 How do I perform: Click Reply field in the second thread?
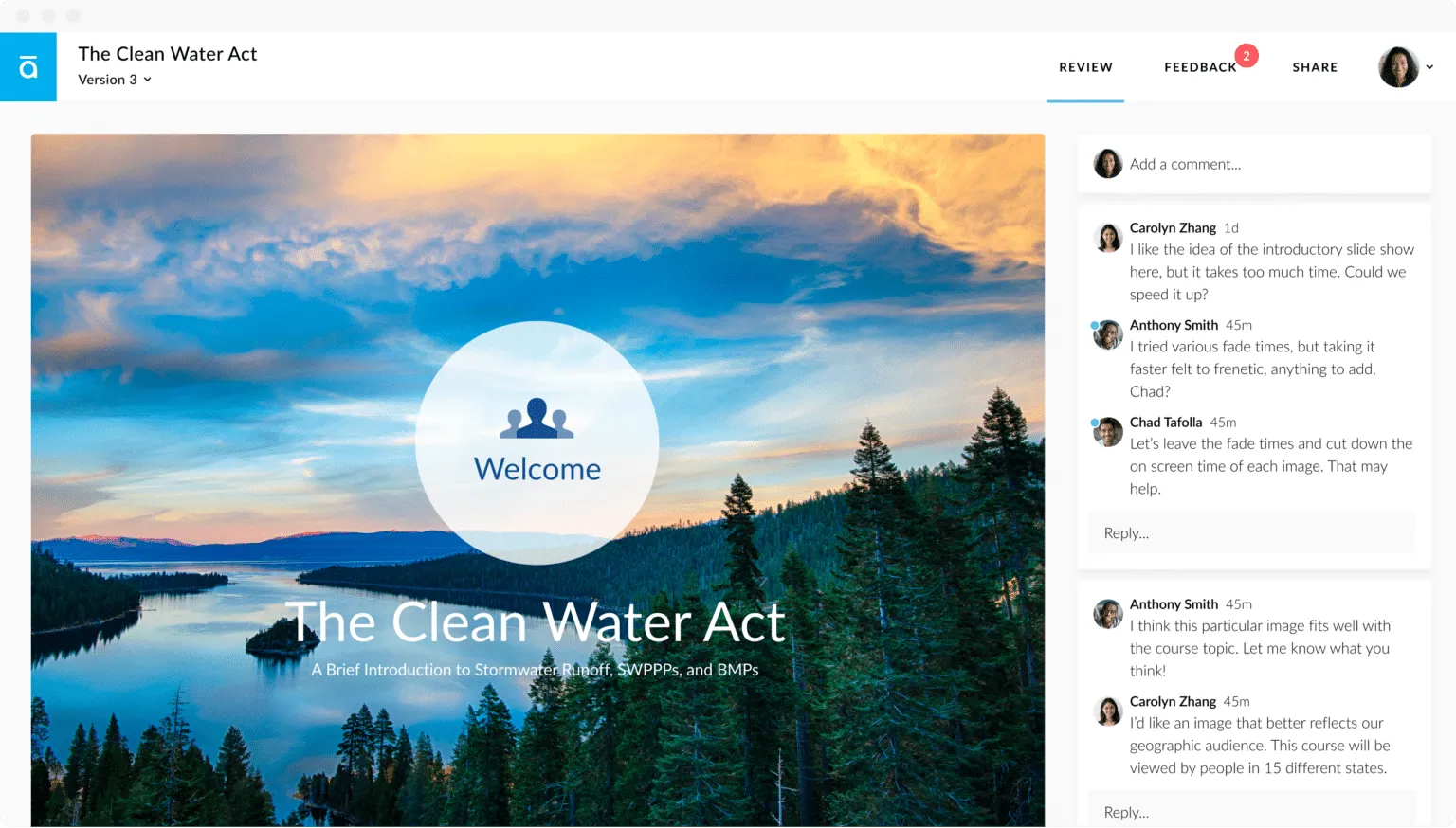(x=1252, y=811)
